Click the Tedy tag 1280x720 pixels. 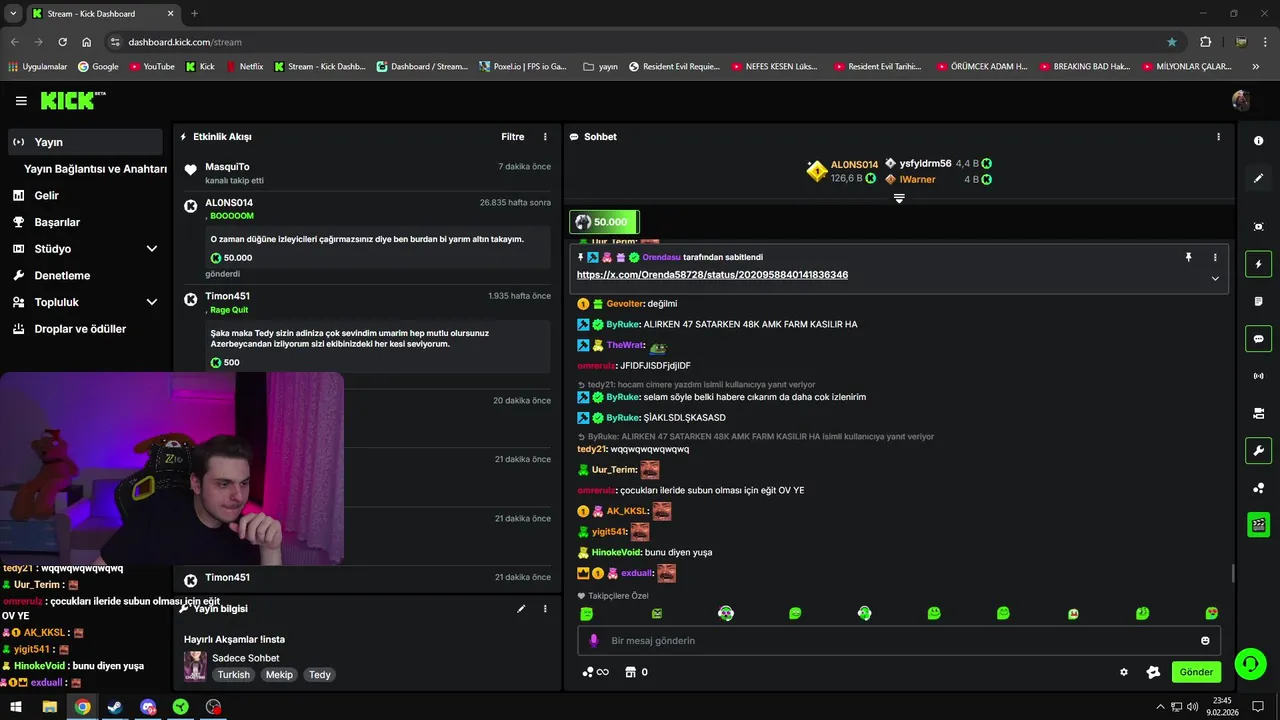pyautogui.click(x=320, y=675)
